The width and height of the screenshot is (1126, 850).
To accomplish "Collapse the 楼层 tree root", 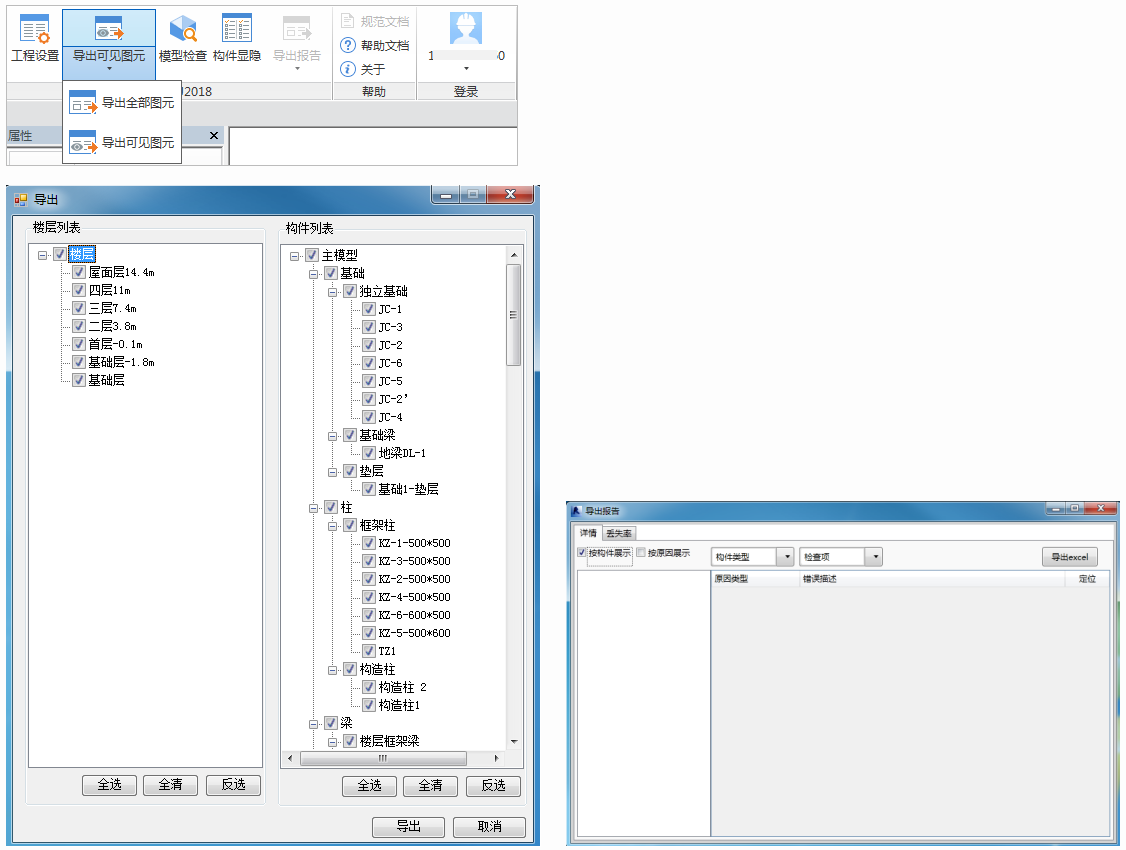I will point(42,255).
